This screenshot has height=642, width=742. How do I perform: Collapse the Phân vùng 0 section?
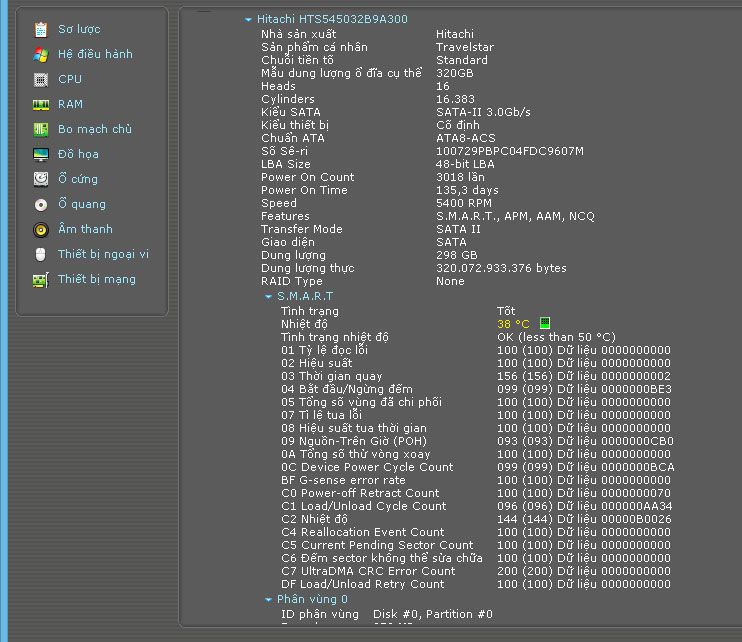pos(268,600)
